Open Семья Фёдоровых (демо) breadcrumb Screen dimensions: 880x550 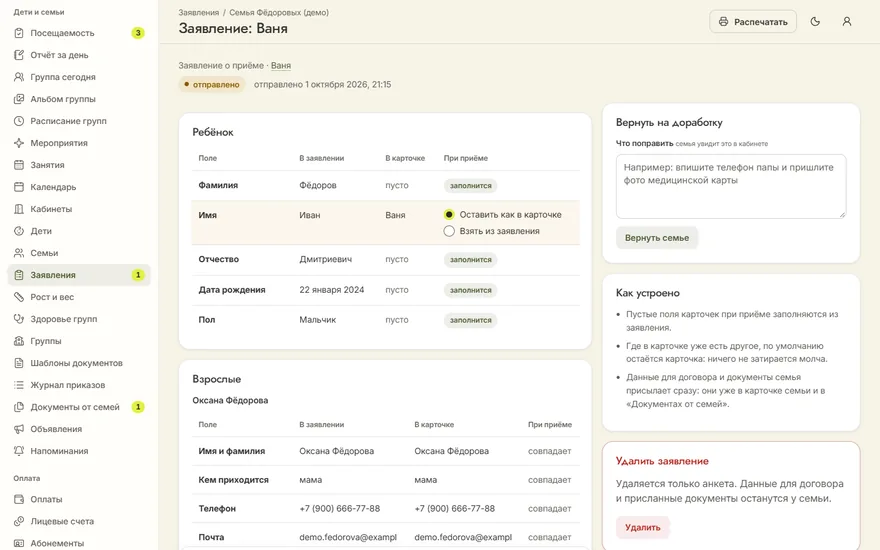pyautogui.click(x=279, y=12)
